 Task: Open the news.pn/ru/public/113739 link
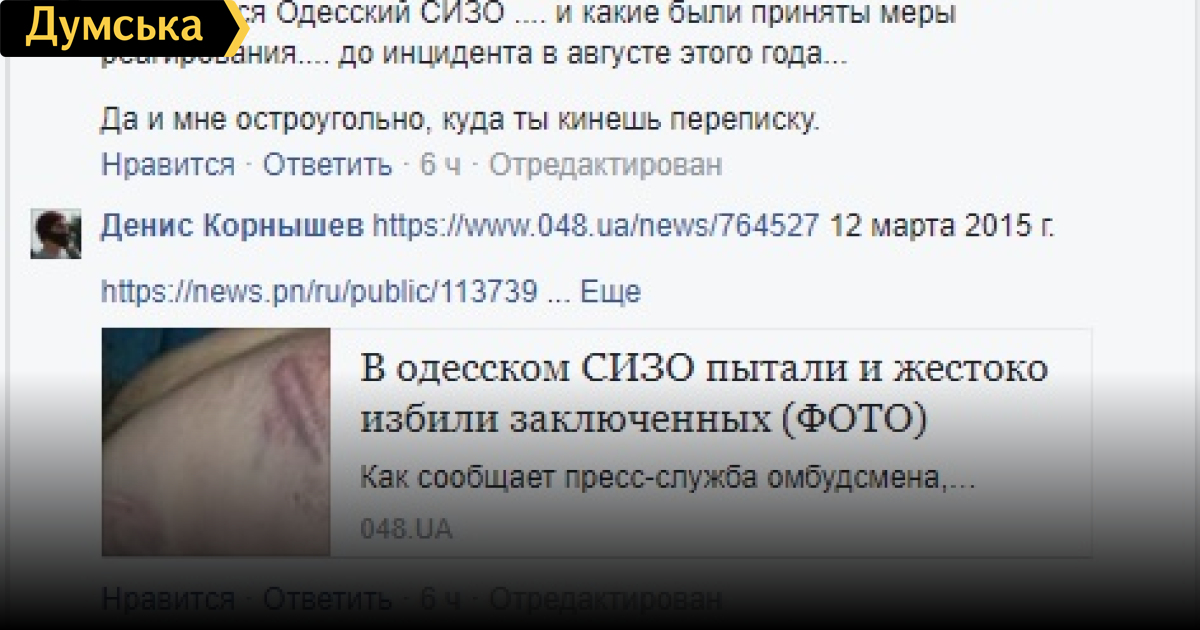(320, 292)
